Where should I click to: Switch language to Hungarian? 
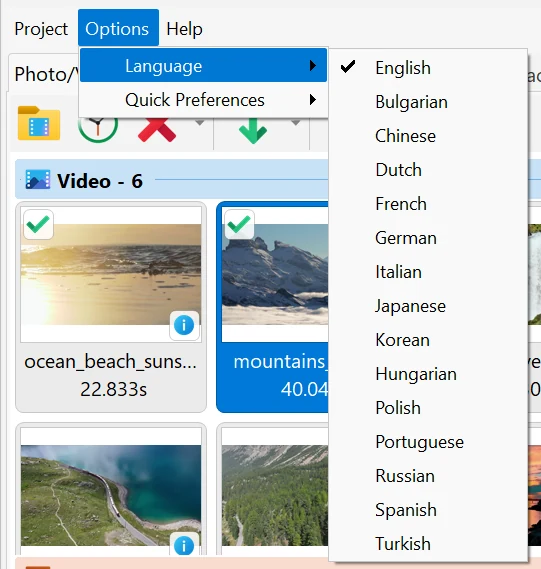(428, 374)
